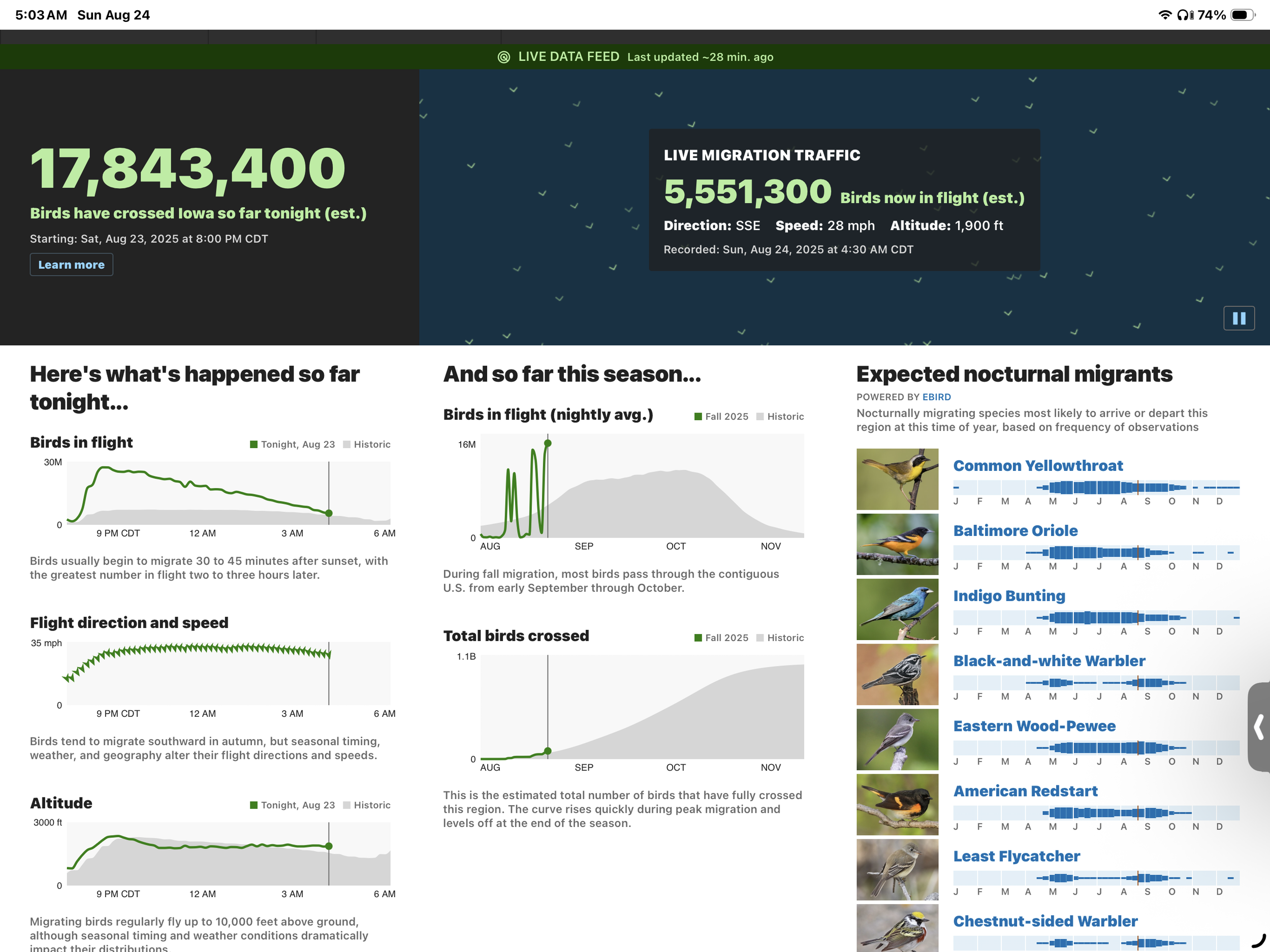Open the American Redstart species page
The height and width of the screenshot is (952, 1270).
[1025, 791]
